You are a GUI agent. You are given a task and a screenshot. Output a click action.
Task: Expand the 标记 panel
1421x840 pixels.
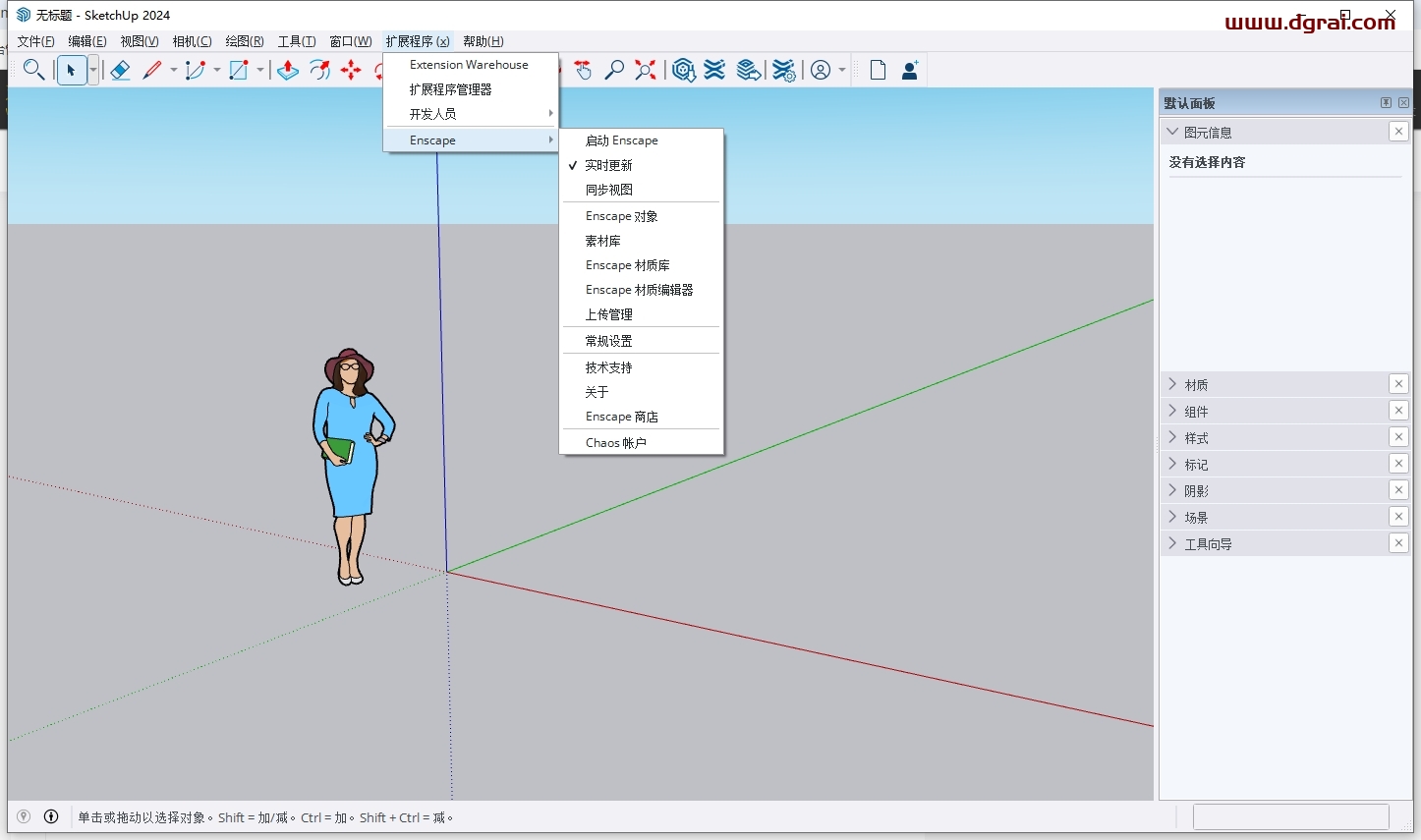1172,464
